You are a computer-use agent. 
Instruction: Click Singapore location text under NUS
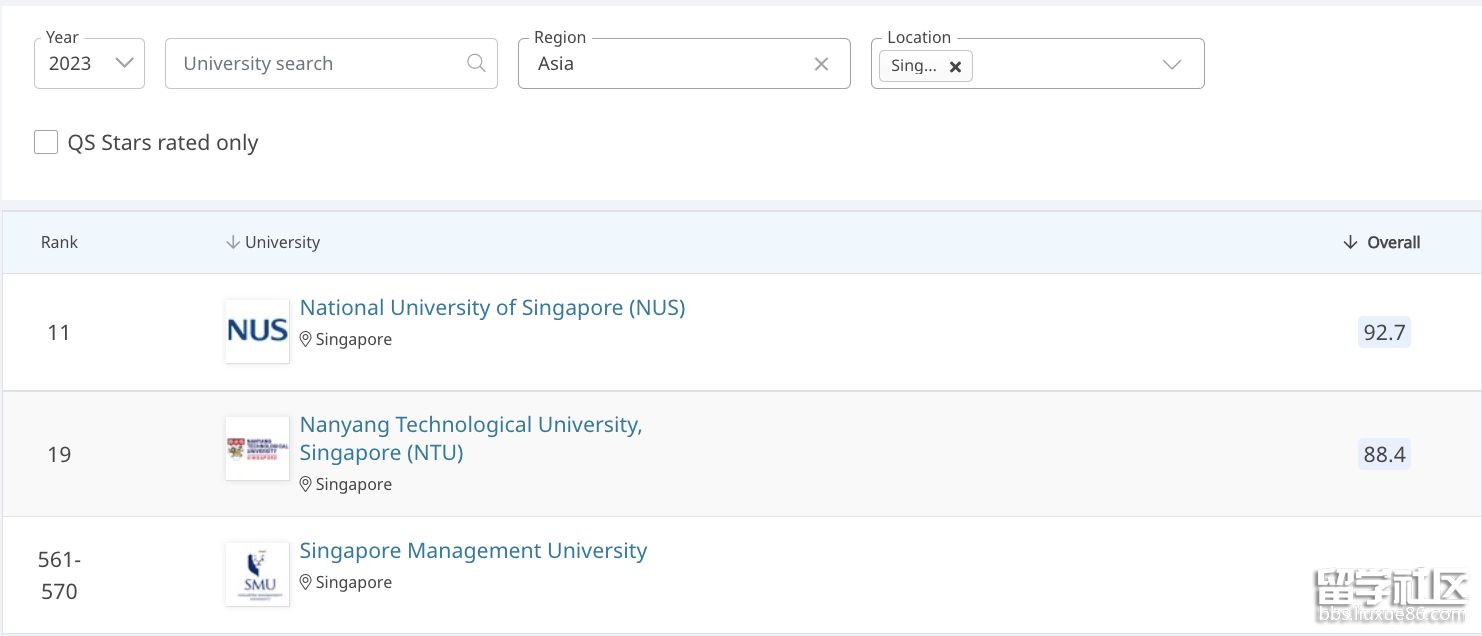354,339
